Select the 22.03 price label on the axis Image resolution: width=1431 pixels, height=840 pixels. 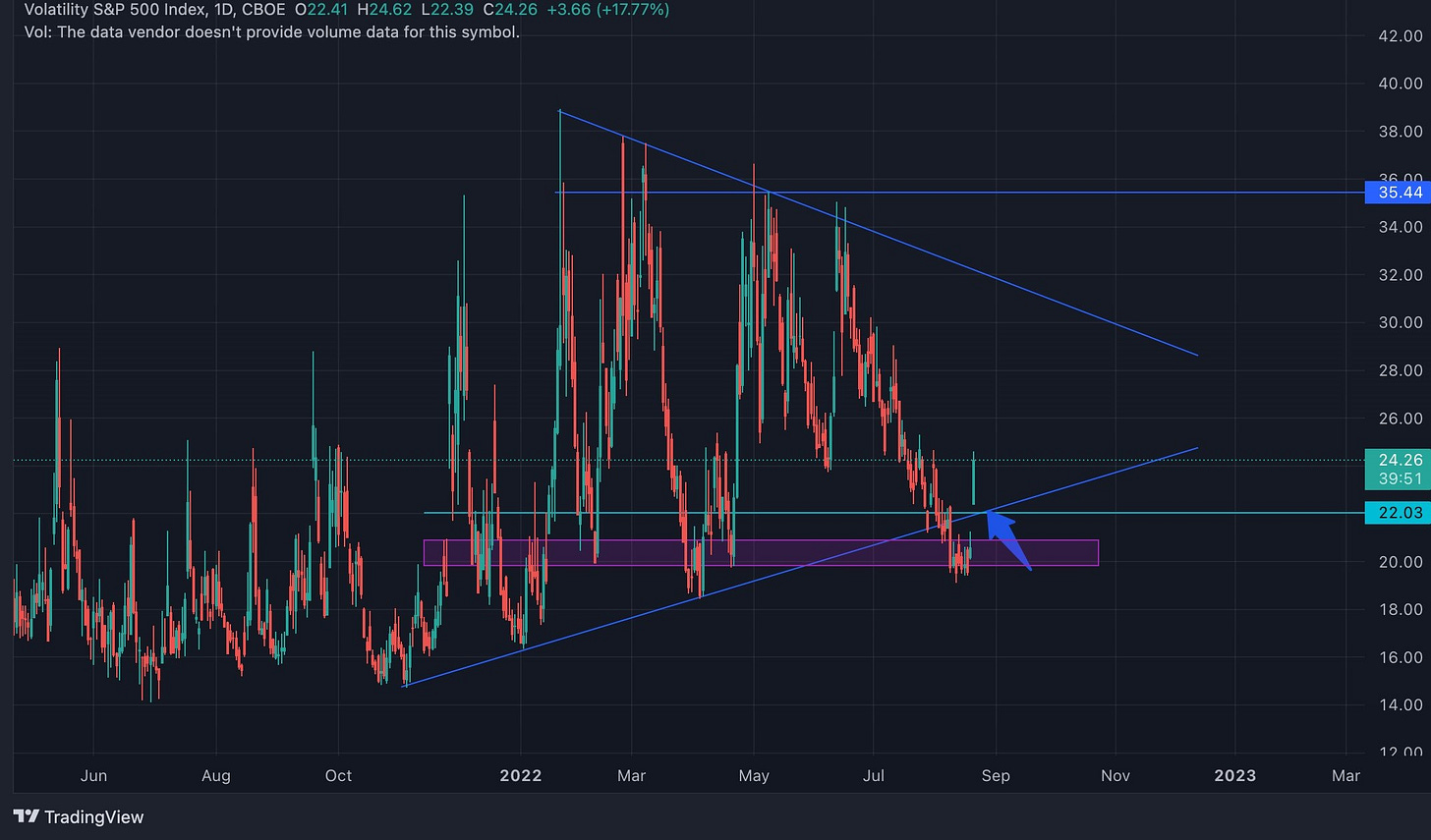coord(1399,513)
